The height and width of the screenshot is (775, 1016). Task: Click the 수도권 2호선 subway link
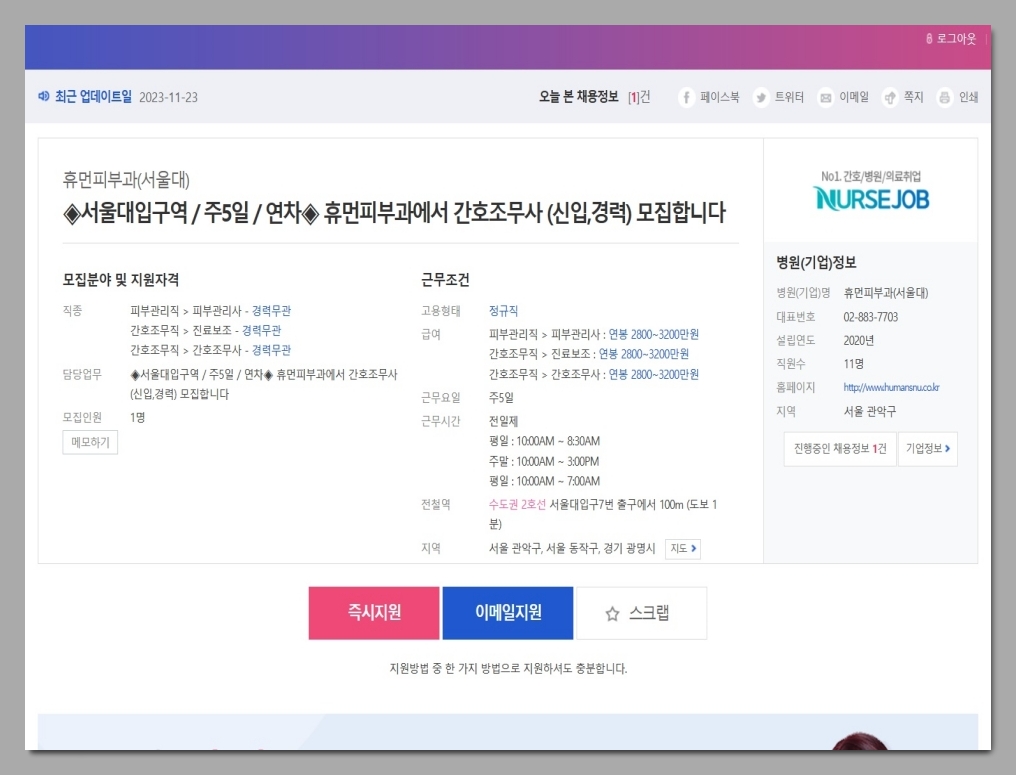point(517,505)
